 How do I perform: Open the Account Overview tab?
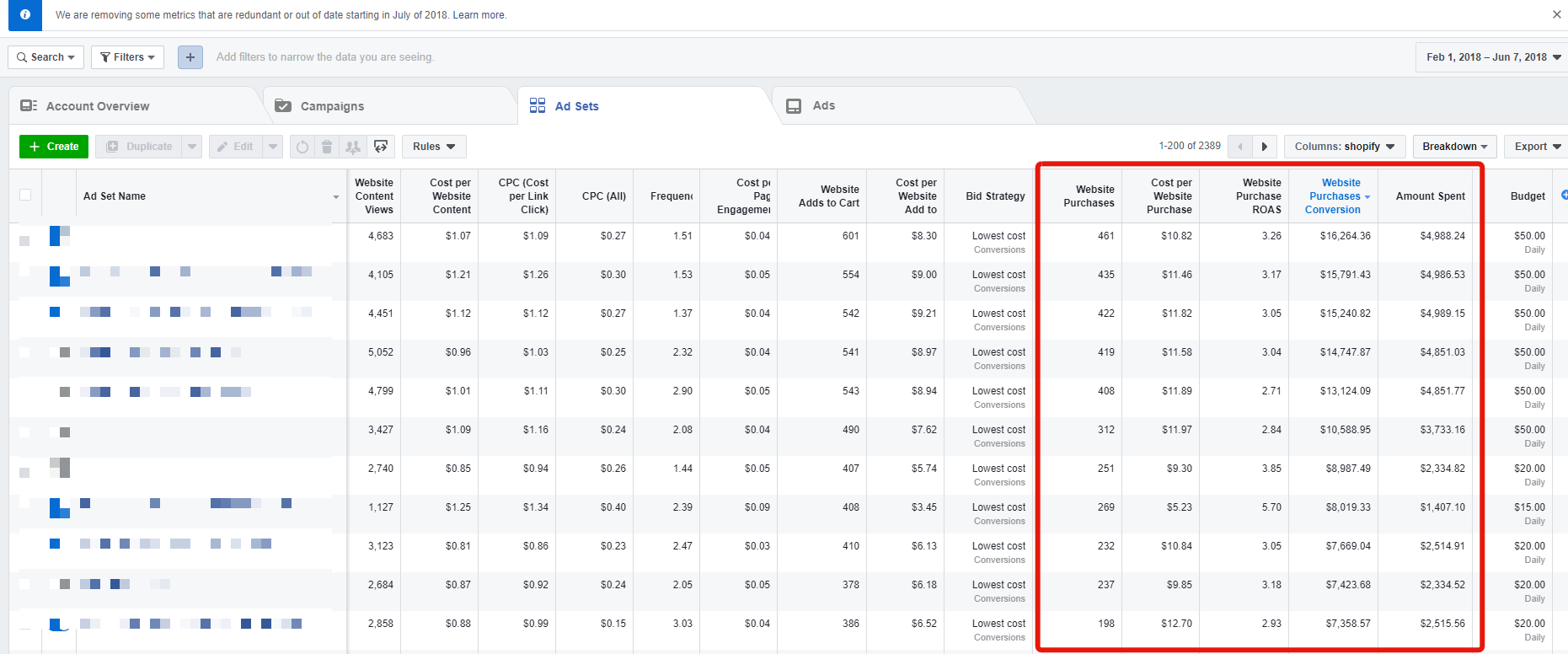coord(98,106)
